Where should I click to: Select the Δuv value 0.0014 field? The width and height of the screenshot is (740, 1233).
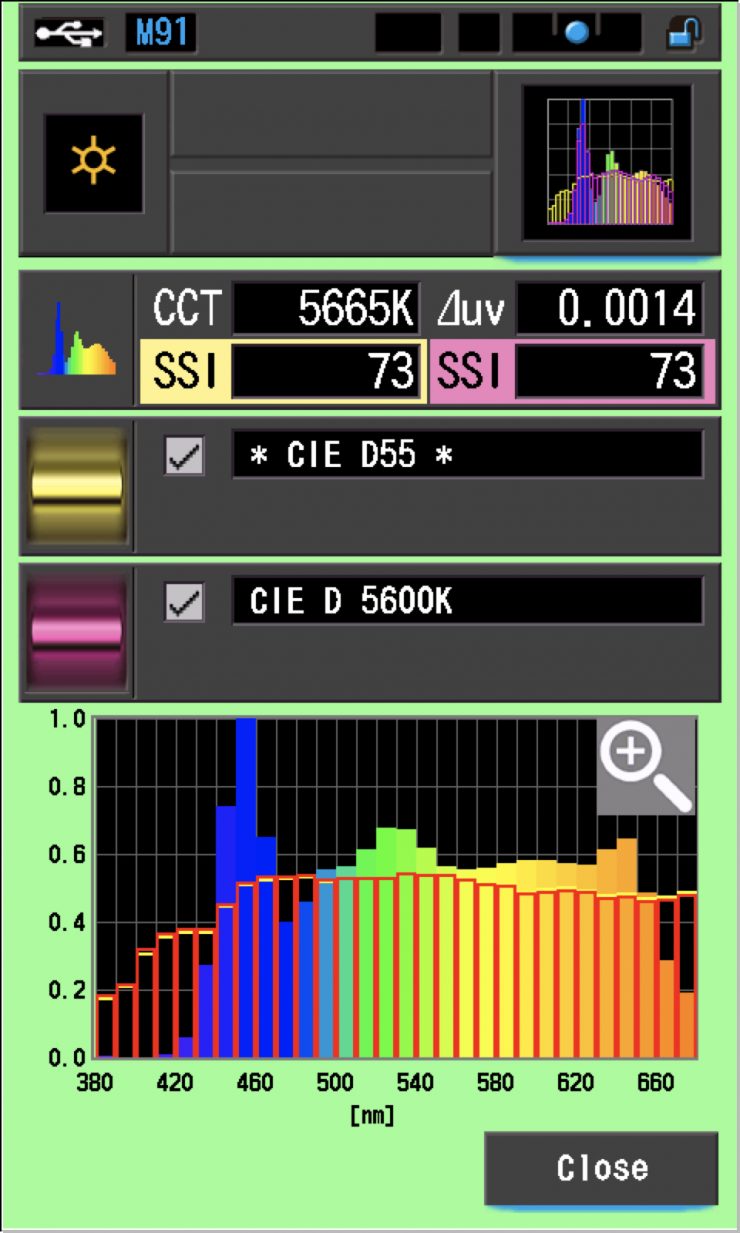pos(609,310)
